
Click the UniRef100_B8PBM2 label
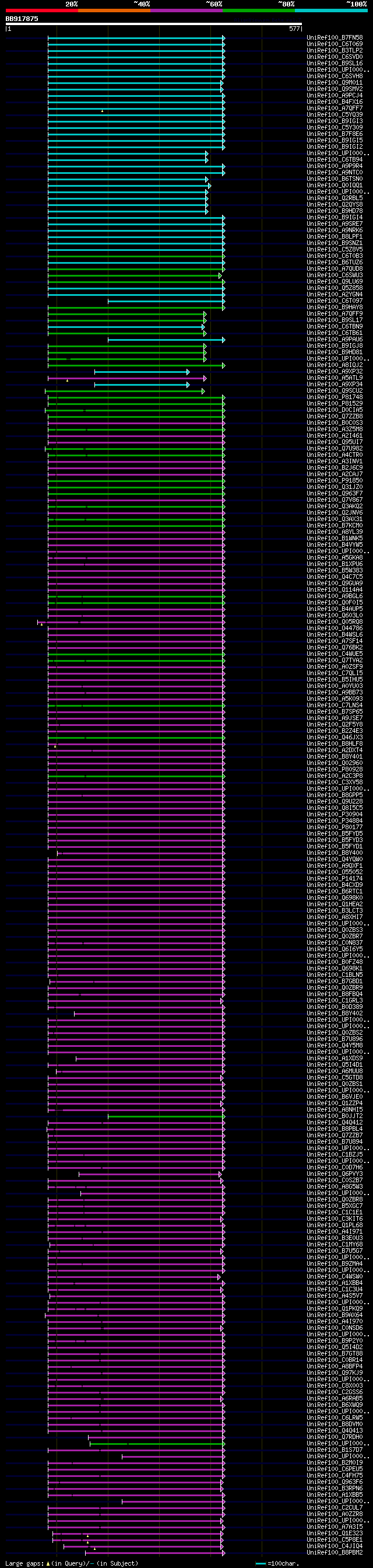335,1553
